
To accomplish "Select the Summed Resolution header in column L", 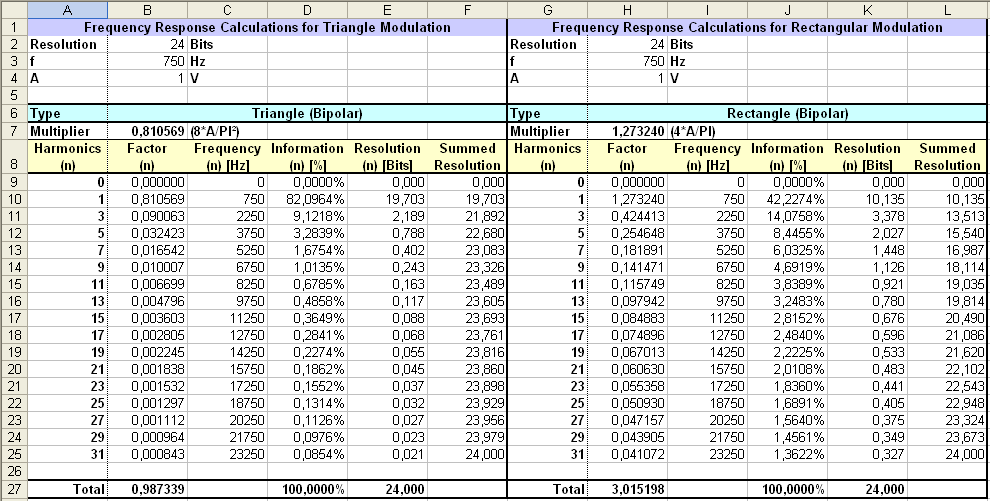I will tap(947, 156).
